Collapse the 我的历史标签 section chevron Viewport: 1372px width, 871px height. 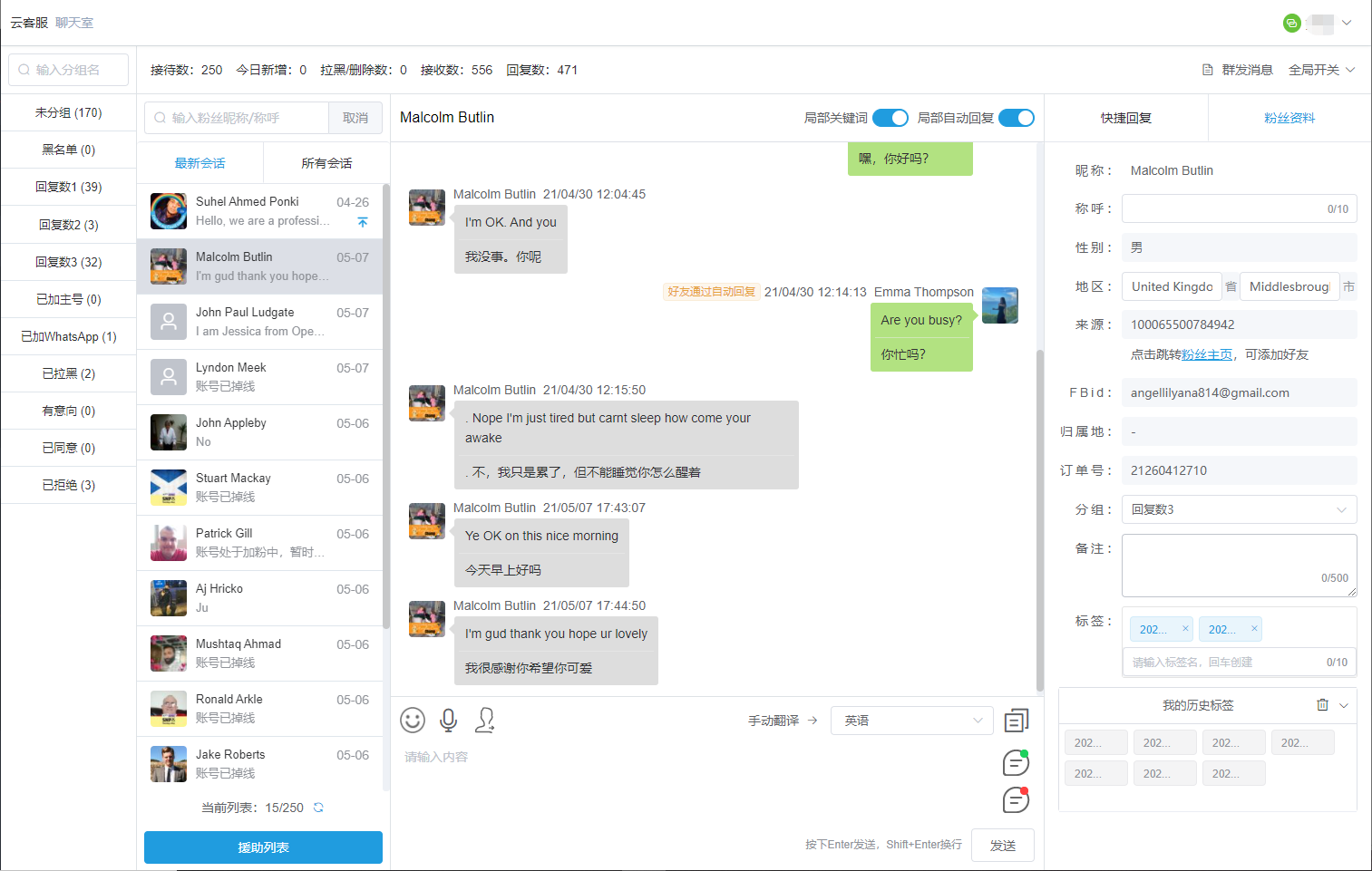1344,705
